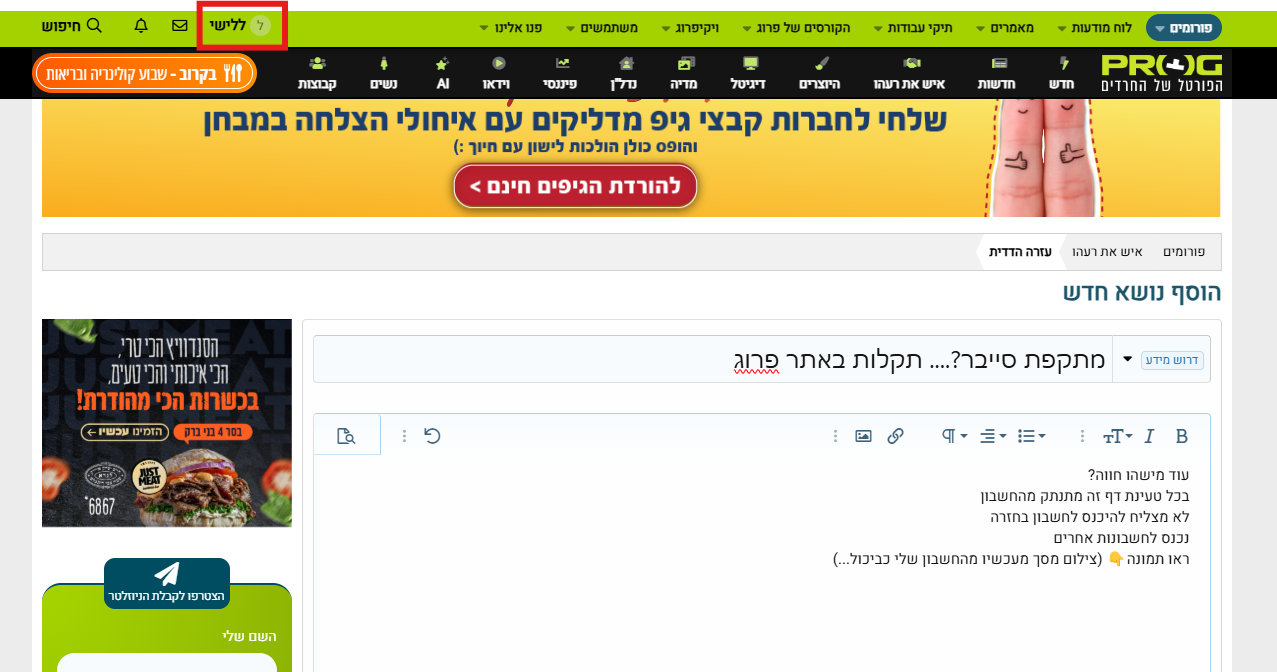Open the text alignment dropdown
This screenshot has height=672, width=1277.
click(992, 436)
